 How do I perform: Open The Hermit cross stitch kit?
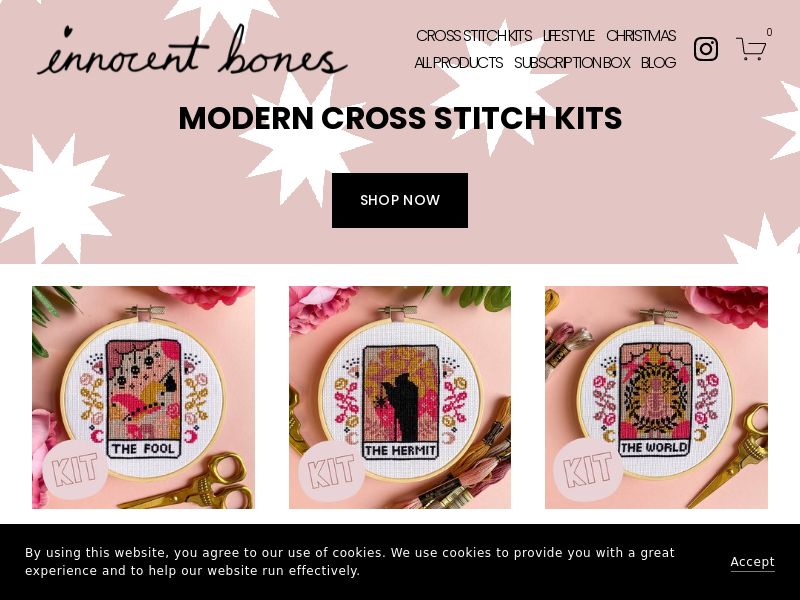coord(400,397)
